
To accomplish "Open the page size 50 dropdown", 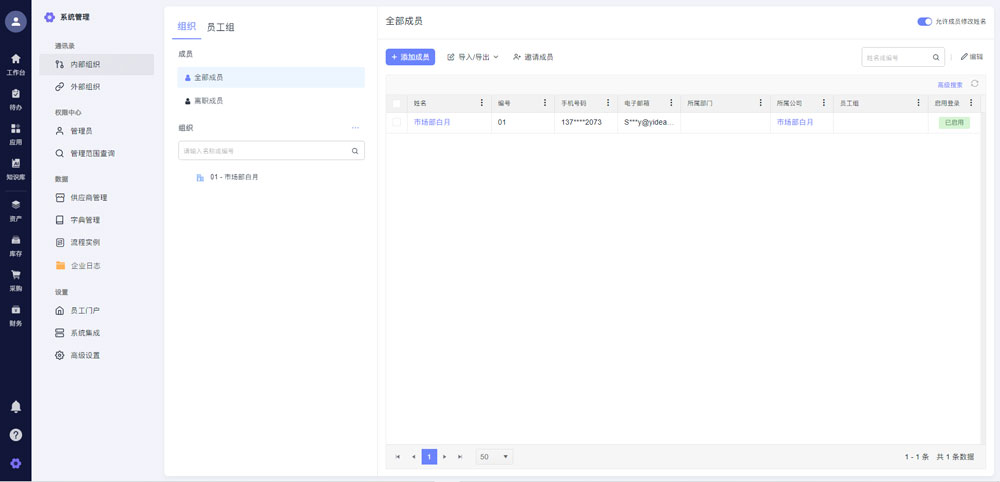I will [x=494, y=457].
